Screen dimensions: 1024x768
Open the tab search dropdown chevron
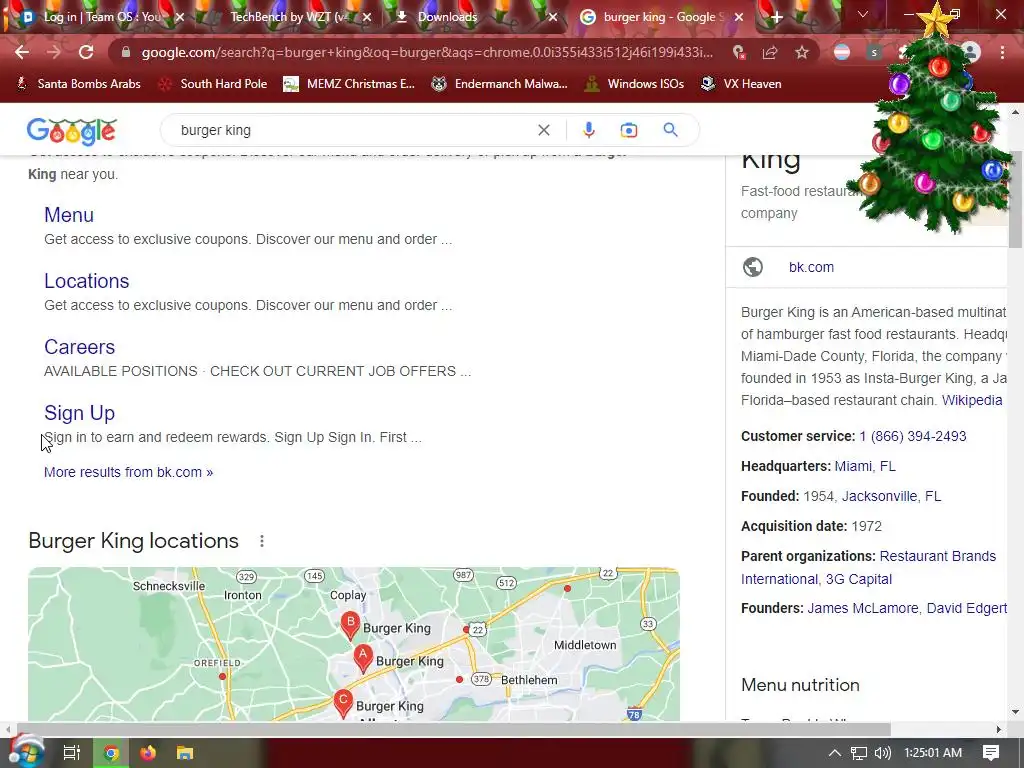click(x=863, y=14)
